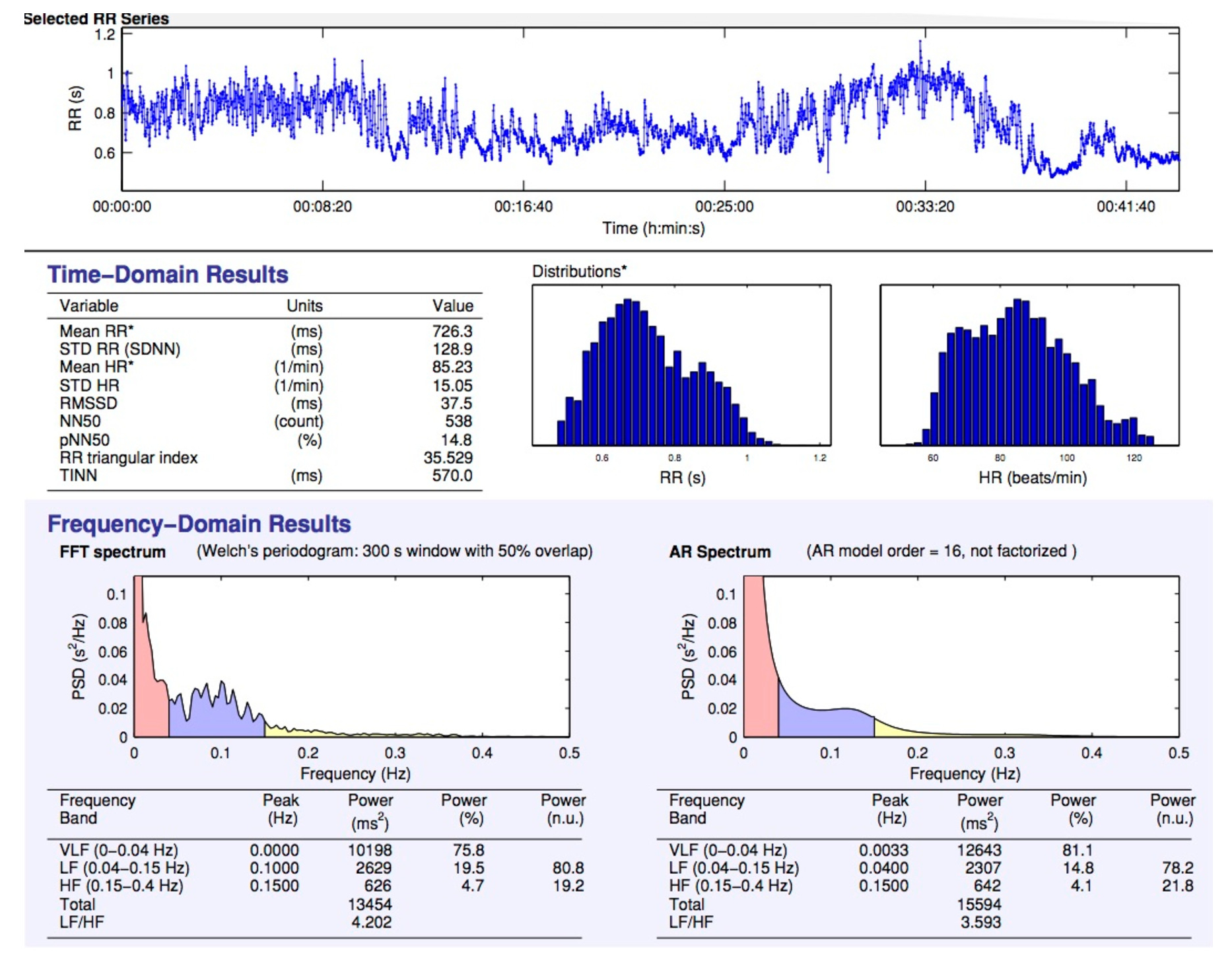
Task: Click the Mean RR value 726.3
Action: tap(452, 331)
